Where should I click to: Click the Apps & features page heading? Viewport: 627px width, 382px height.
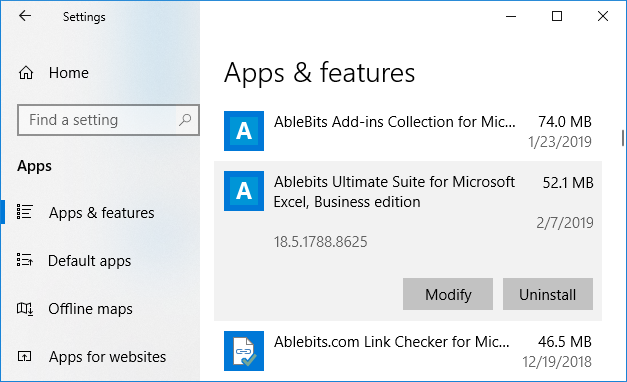(319, 73)
